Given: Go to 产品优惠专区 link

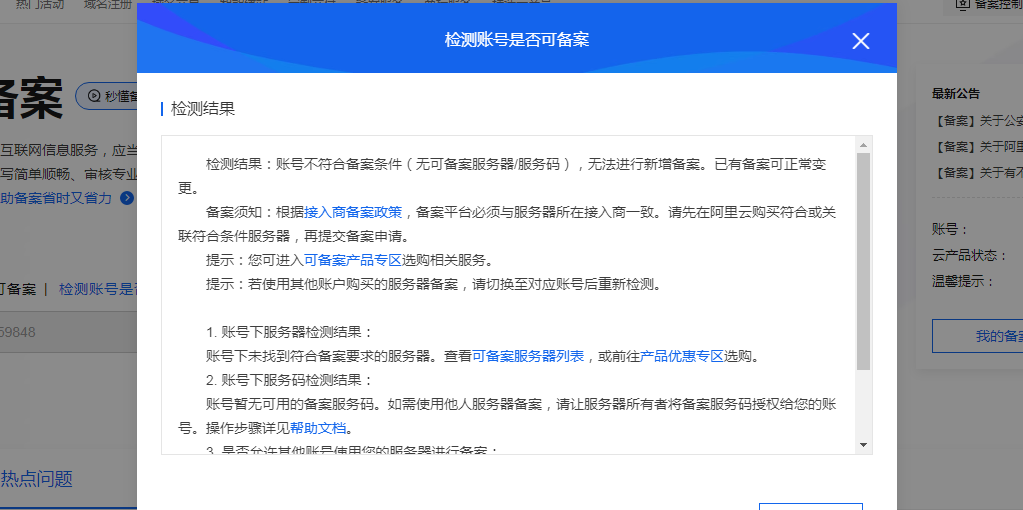Looking at the screenshot, I should coord(681,355).
